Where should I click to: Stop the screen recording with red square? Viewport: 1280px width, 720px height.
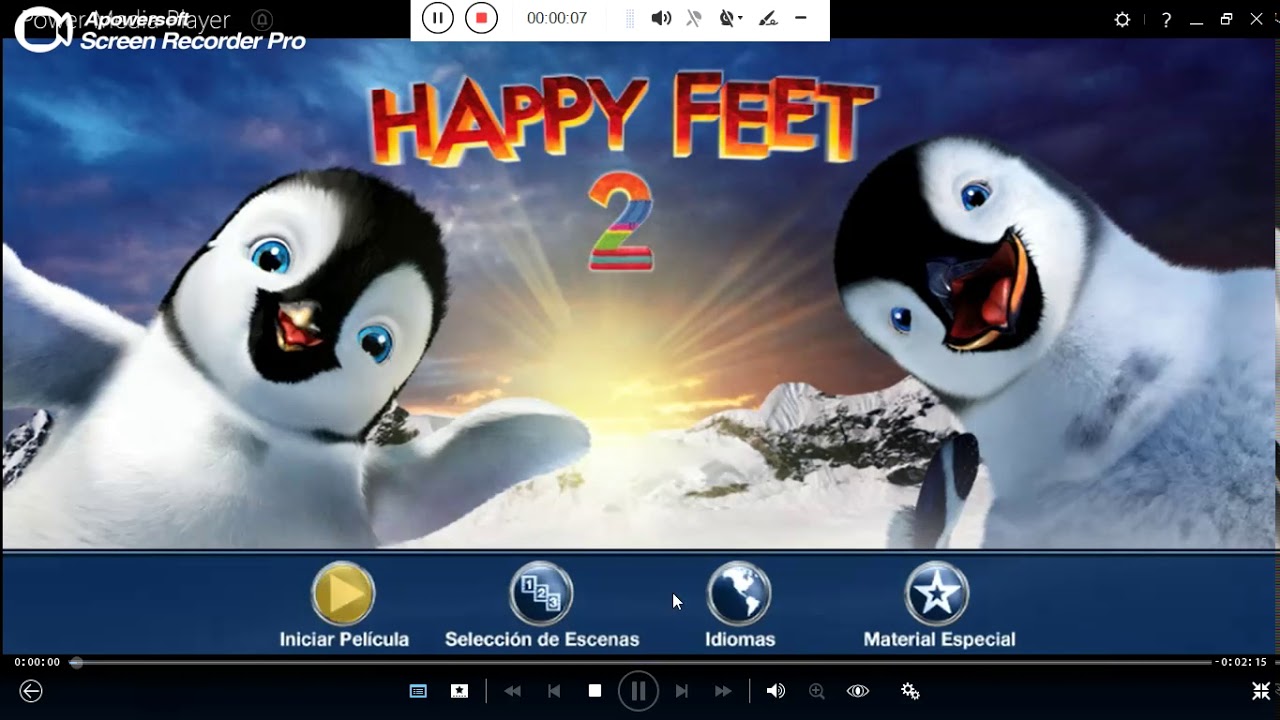pos(481,18)
